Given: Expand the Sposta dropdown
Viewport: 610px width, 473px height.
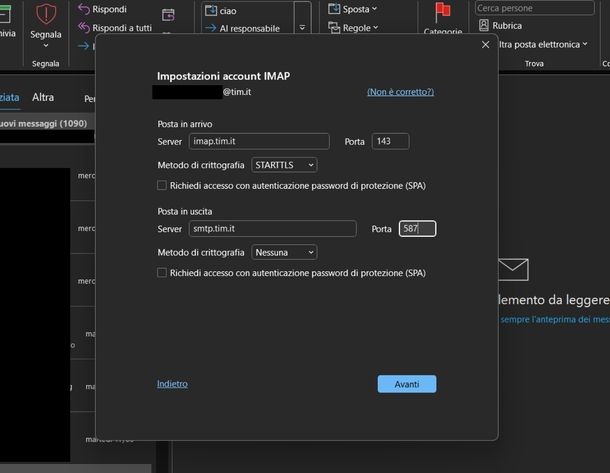Looking at the screenshot, I should tap(374, 9).
